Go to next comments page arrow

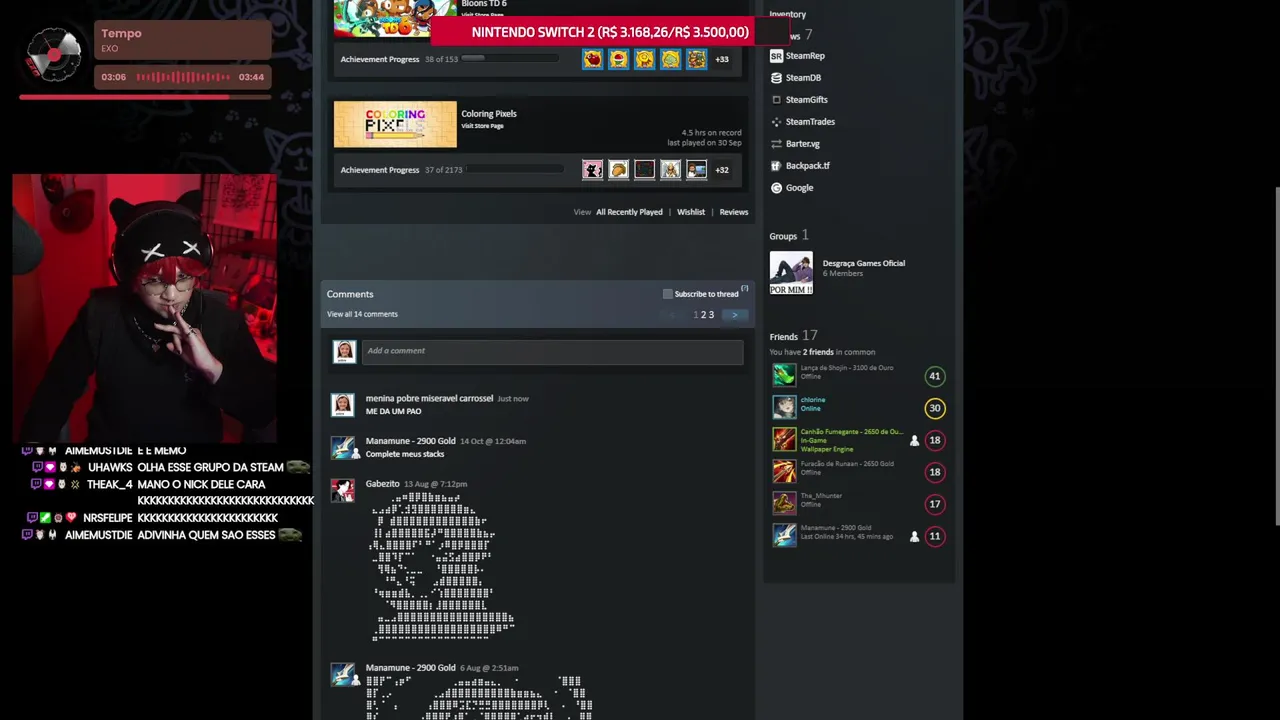coord(734,315)
